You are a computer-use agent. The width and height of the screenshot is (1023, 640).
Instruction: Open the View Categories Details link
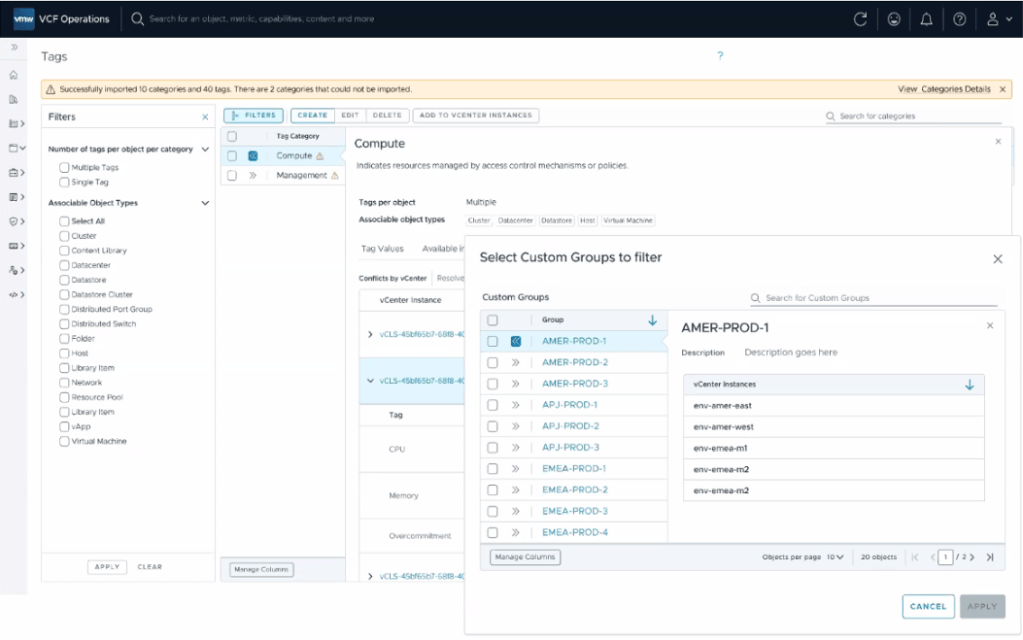click(x=944, y=89)
